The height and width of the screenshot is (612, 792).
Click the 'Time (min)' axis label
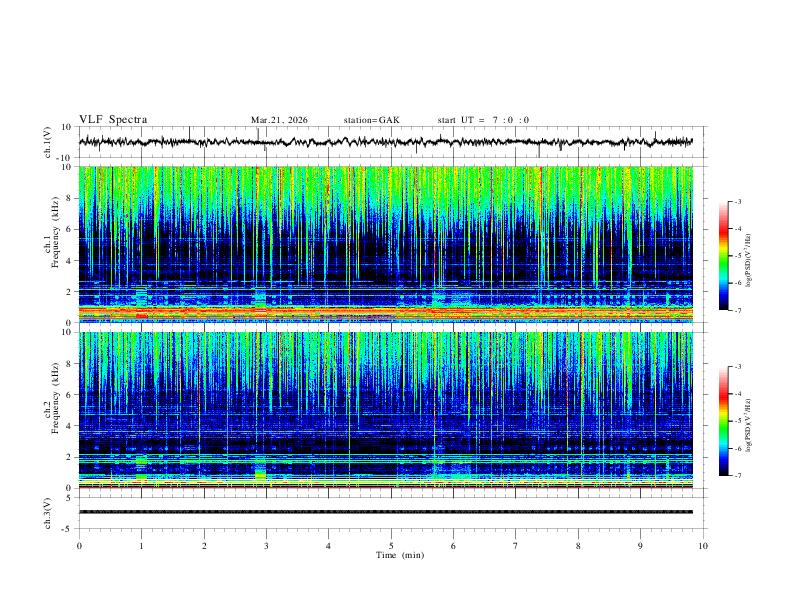400,555
